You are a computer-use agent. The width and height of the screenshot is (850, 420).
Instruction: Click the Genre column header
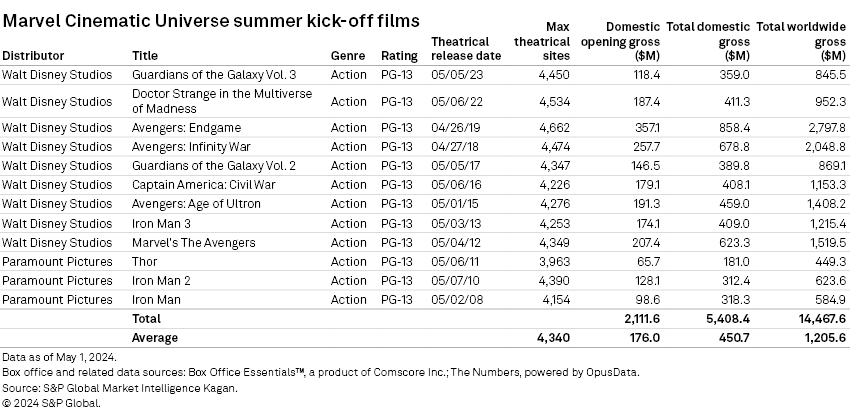(x=348, y=55)
